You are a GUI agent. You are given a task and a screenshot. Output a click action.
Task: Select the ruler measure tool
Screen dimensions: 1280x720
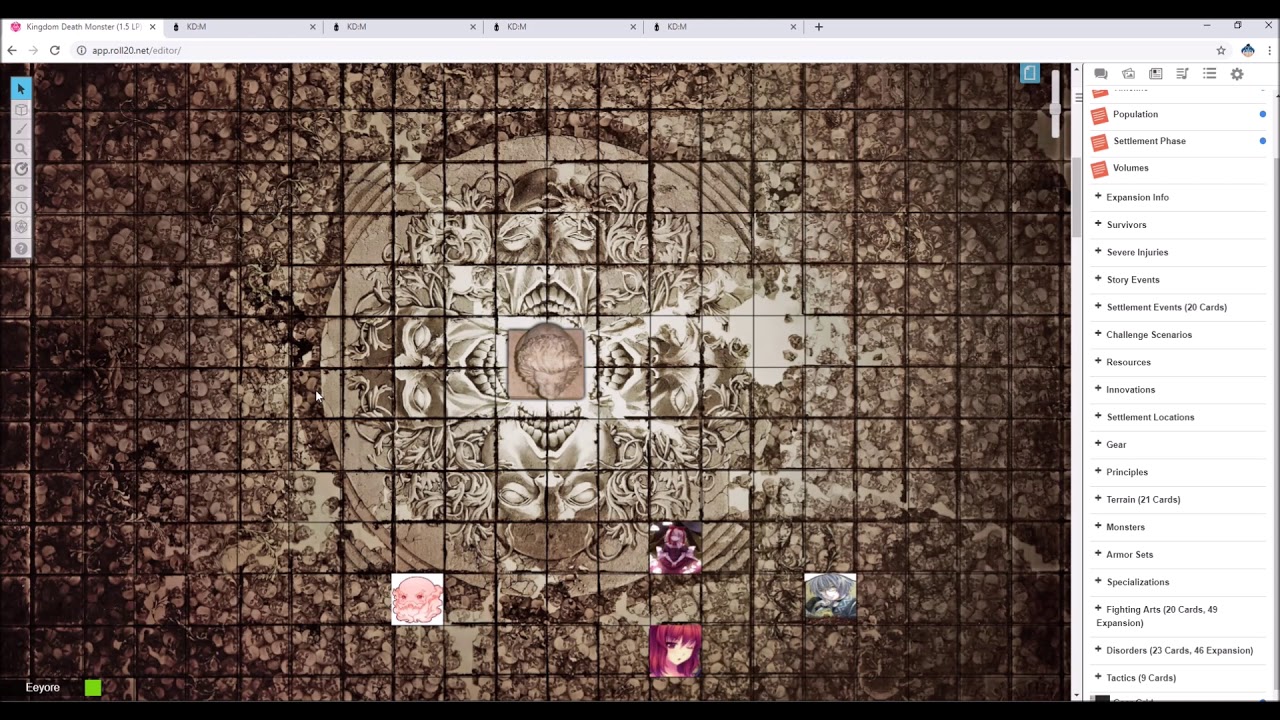[21, 169]
